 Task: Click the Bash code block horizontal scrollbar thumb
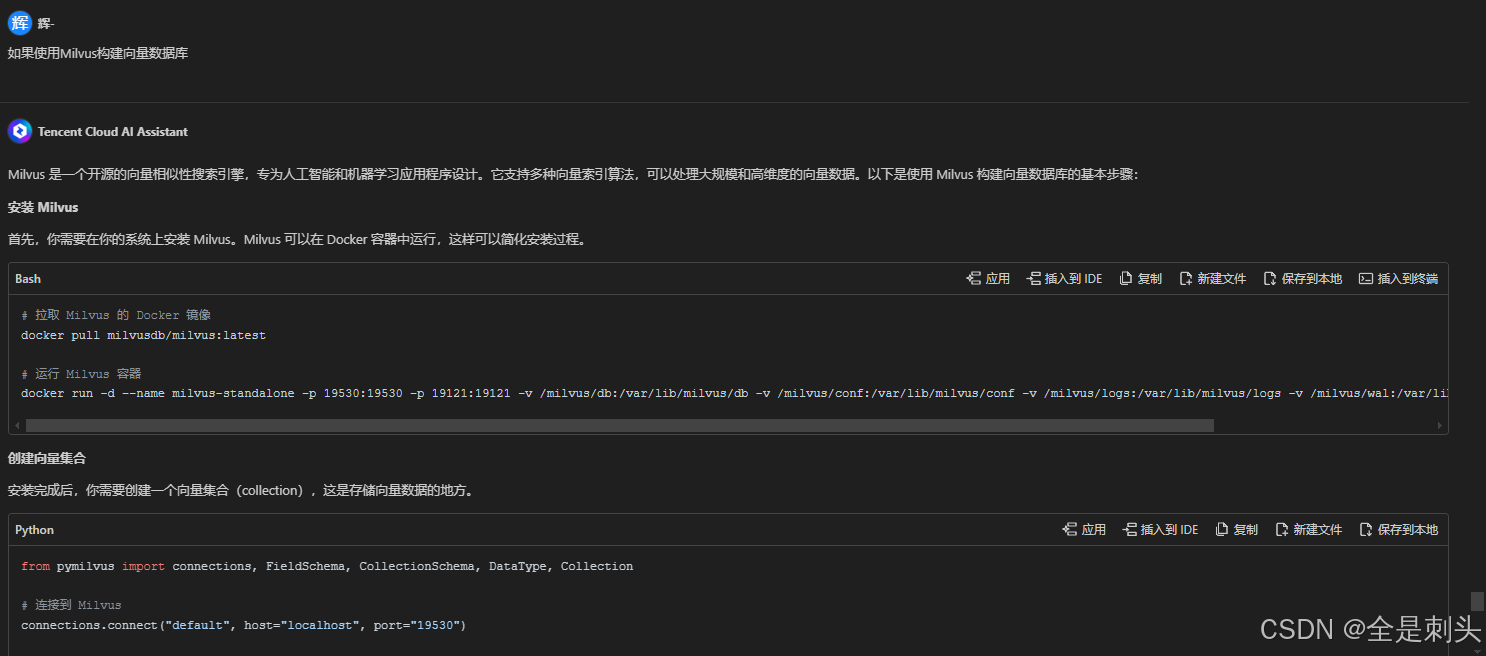tap(620, 425)
